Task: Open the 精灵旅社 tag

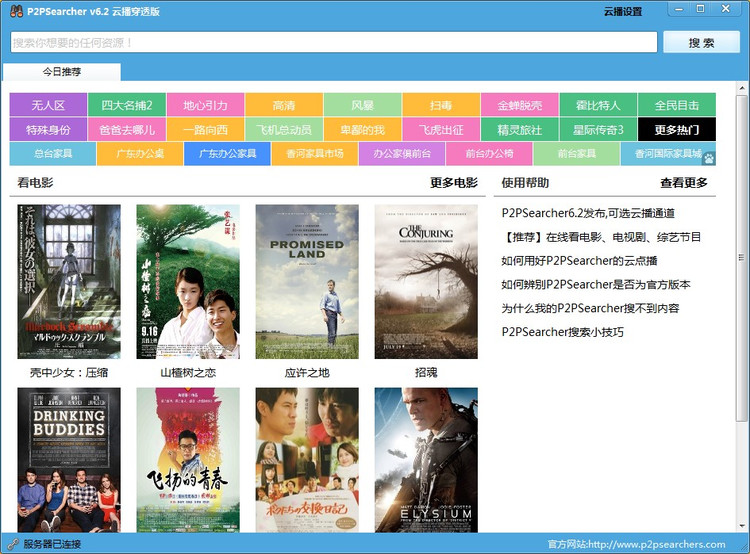Action: coord(519,129)
